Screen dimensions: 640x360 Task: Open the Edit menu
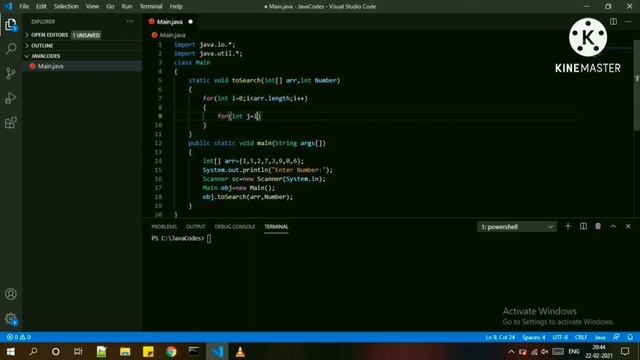pyautogui.click(x=41, y=7)
